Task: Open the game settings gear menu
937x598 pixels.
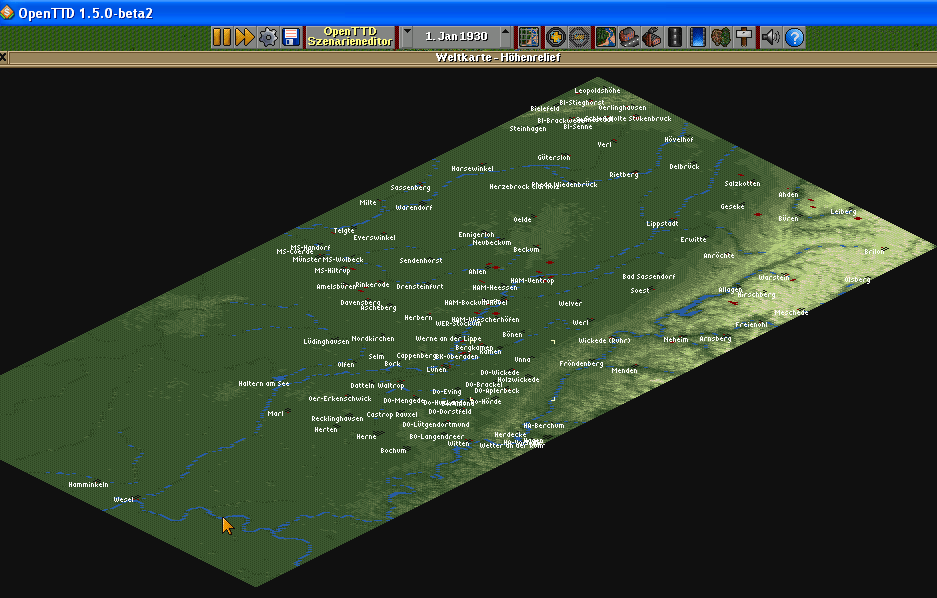Action: pyautogui.click(x=268, y=37)
